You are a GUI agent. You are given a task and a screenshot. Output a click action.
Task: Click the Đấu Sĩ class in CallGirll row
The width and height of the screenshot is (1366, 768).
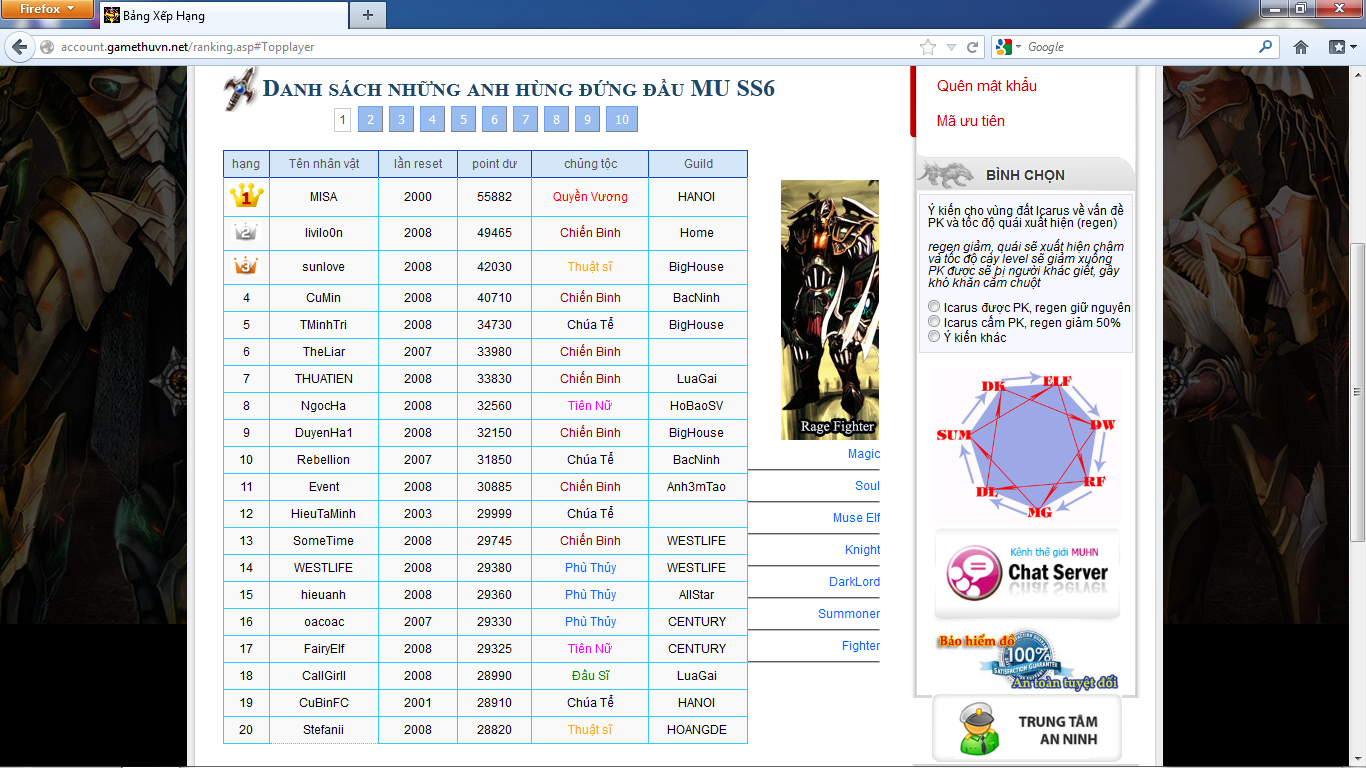pos(590,676)
